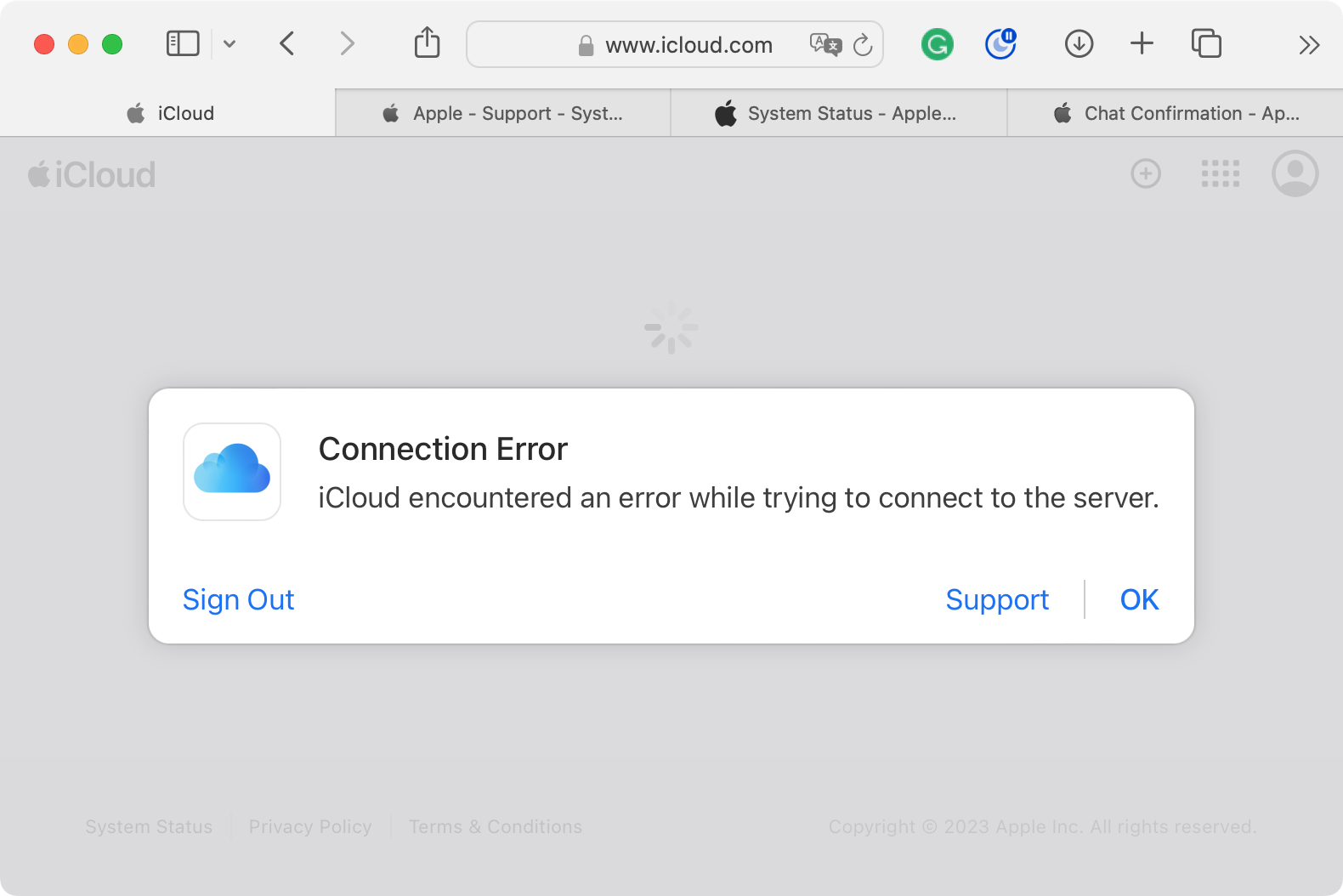Open the sidebar tab group dropdown

click(x=229, y=43)
